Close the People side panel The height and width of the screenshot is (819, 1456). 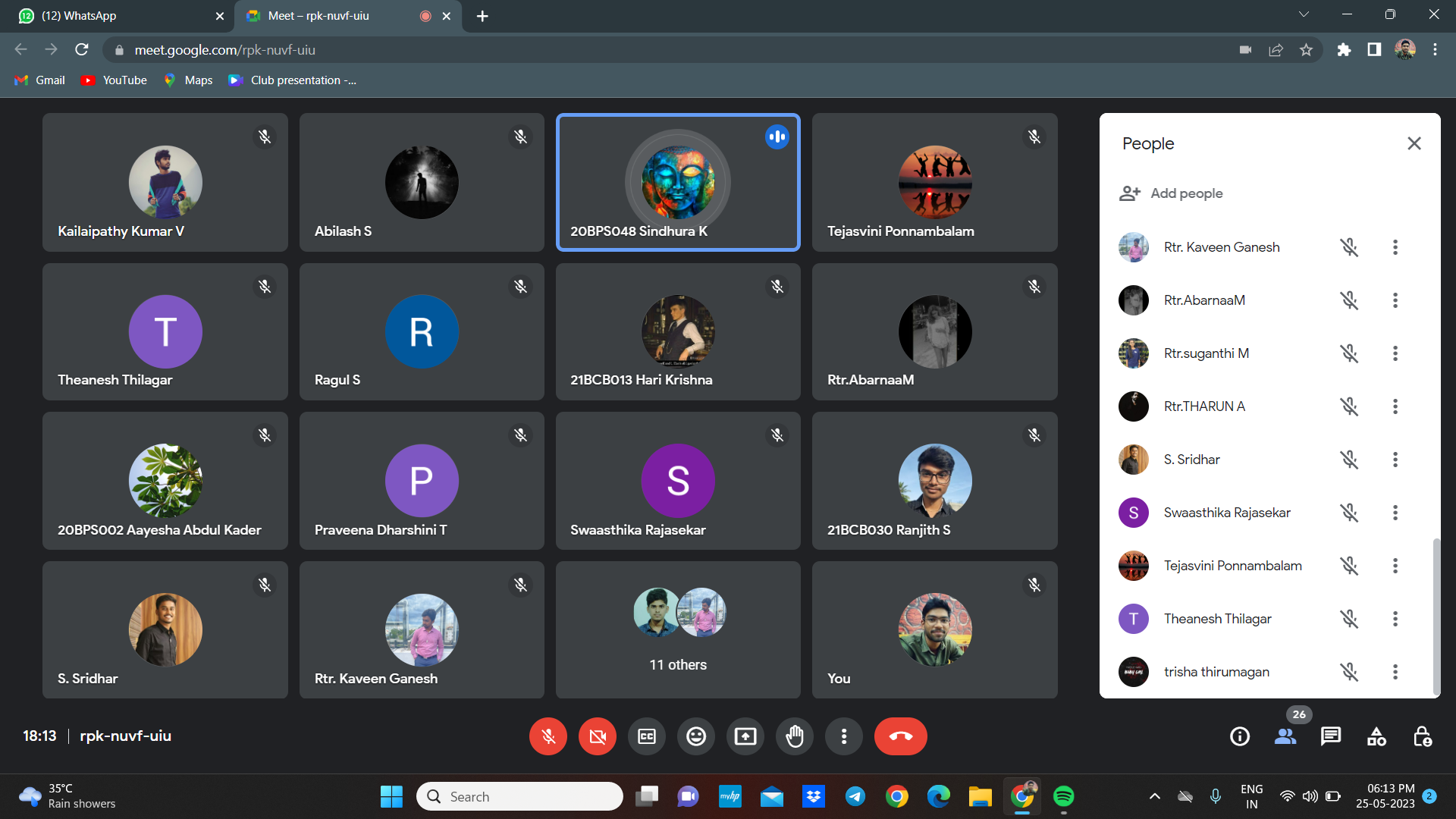point(1414,143)
